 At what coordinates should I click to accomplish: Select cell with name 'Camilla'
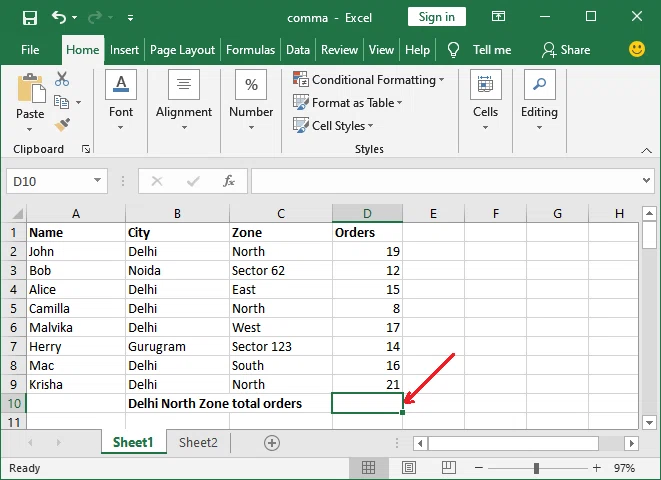[76, 308]
